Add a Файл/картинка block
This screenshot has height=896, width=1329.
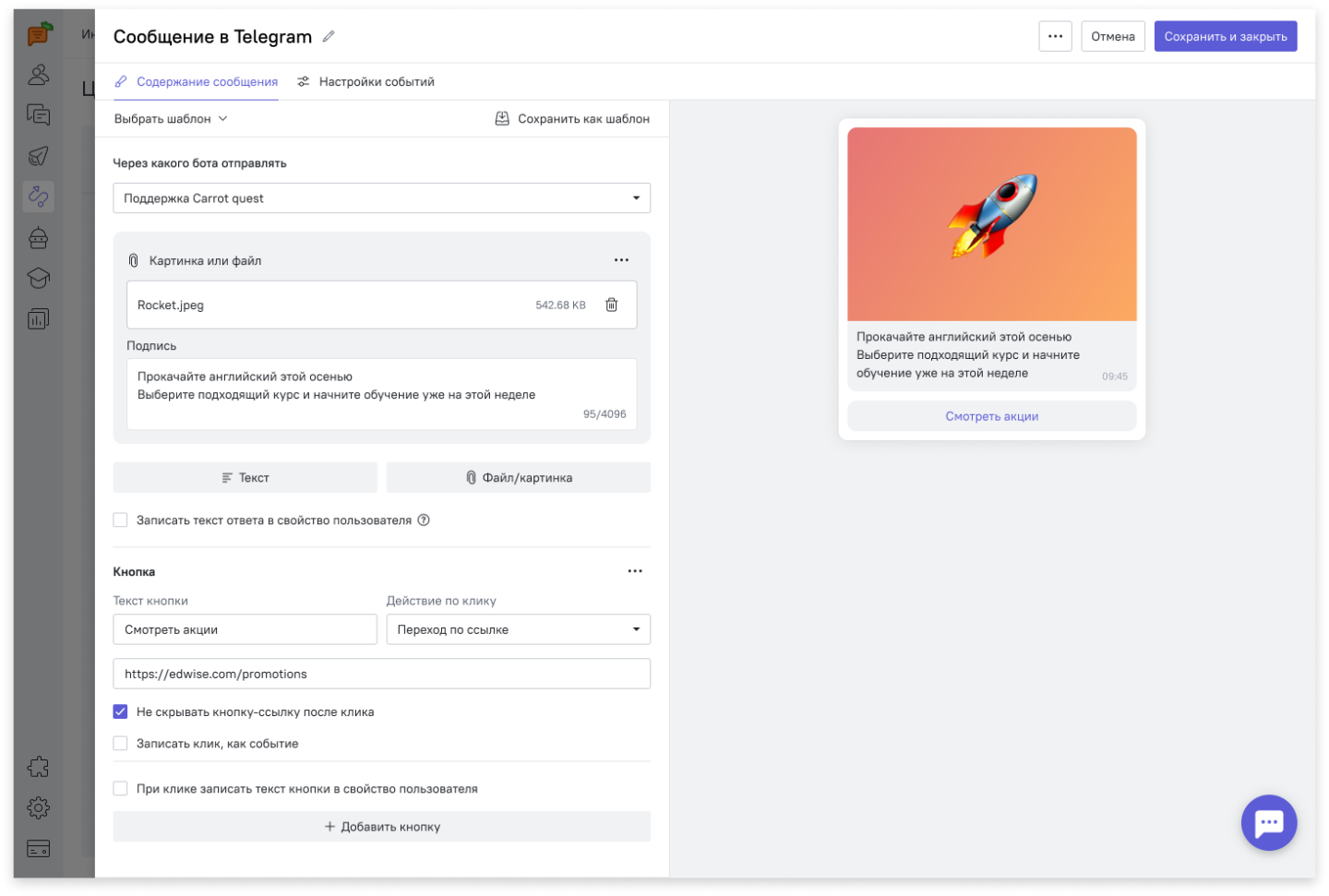[x=519, y=478]
